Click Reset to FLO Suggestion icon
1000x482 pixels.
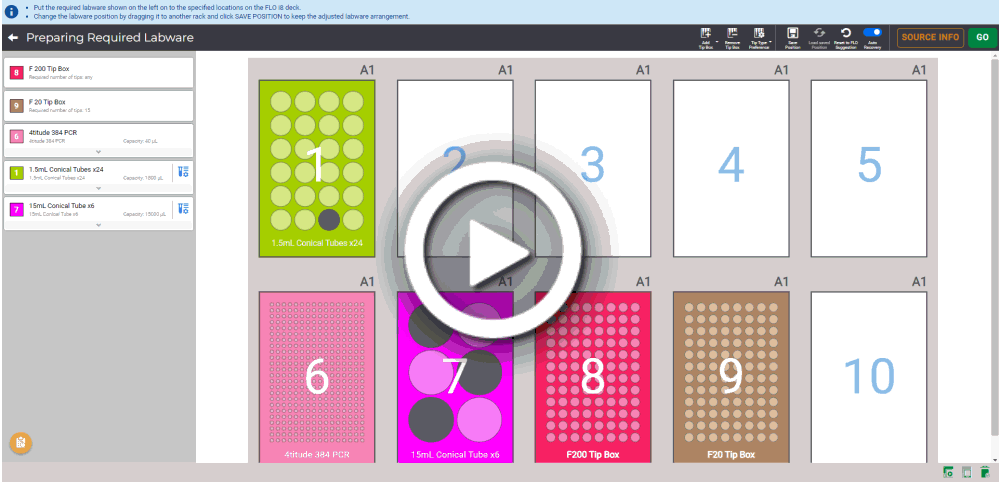coord(845,34)
